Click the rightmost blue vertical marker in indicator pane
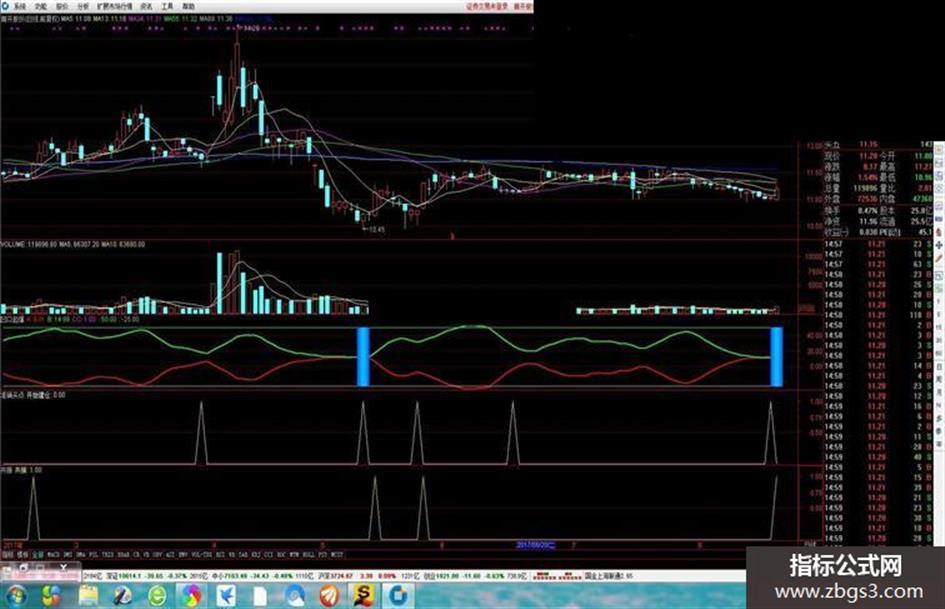945x609 pixels. tap(777, 356)
